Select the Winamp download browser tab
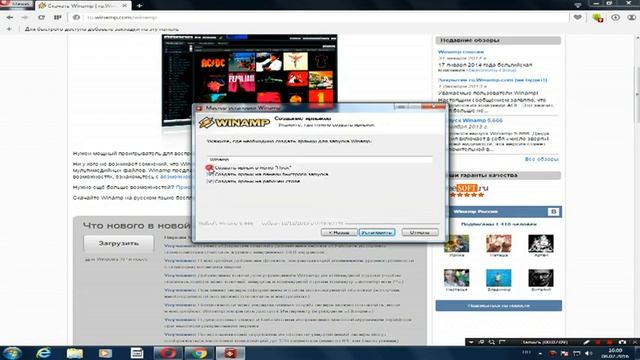The height and width of the screenshot is (360, 640). (83, 6)
